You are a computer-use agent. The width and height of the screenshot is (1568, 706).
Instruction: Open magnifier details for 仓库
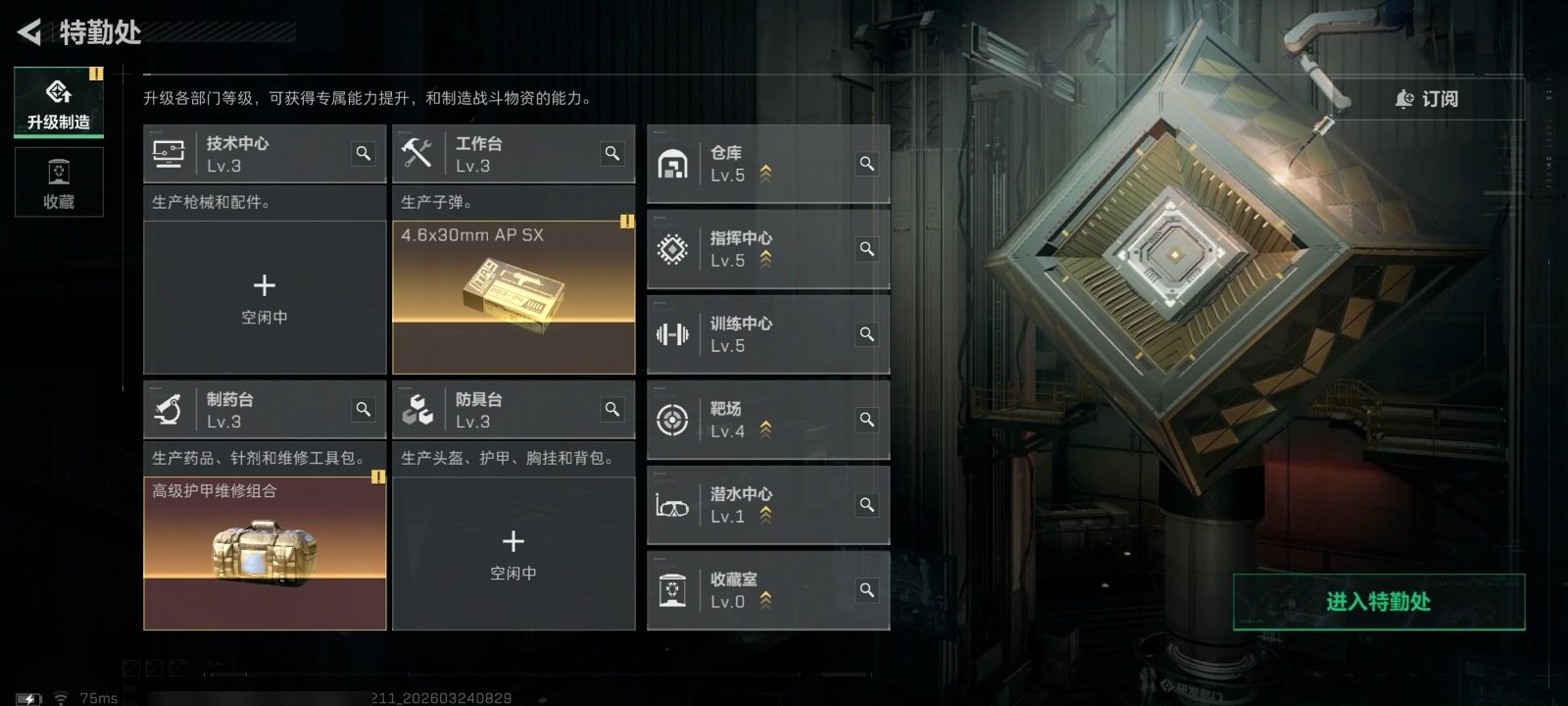tap(867, 164)
